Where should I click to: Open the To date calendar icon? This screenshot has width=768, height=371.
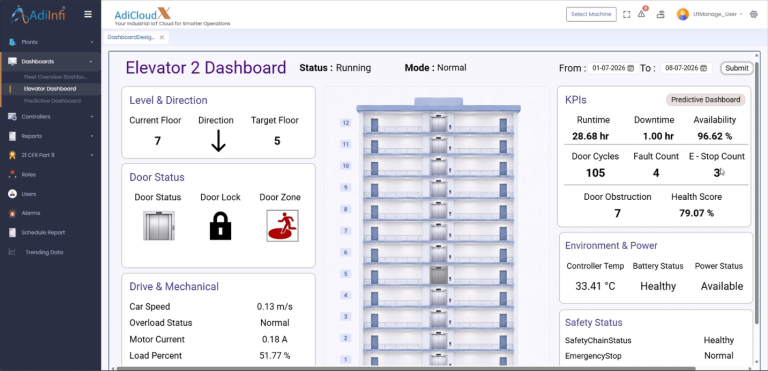point(703,68)
